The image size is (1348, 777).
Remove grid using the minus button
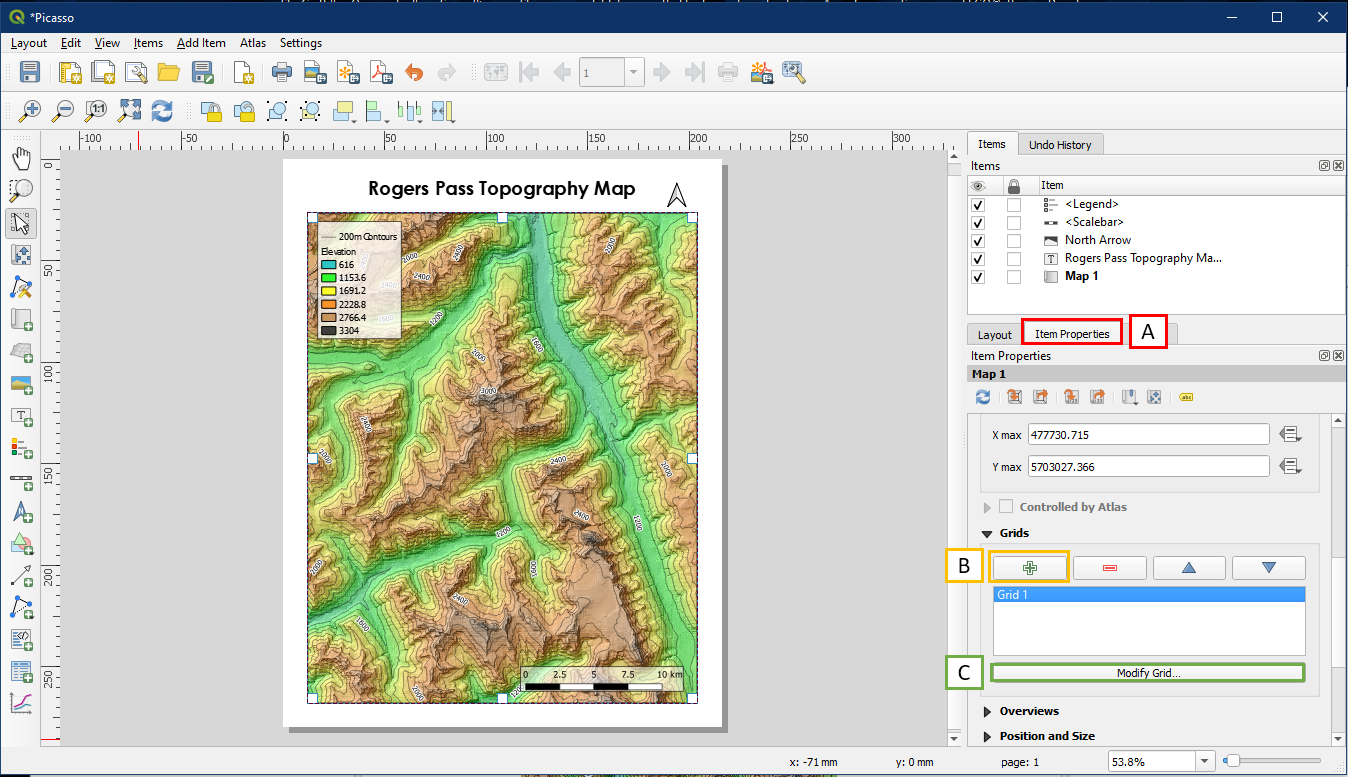pos(1109,568)
